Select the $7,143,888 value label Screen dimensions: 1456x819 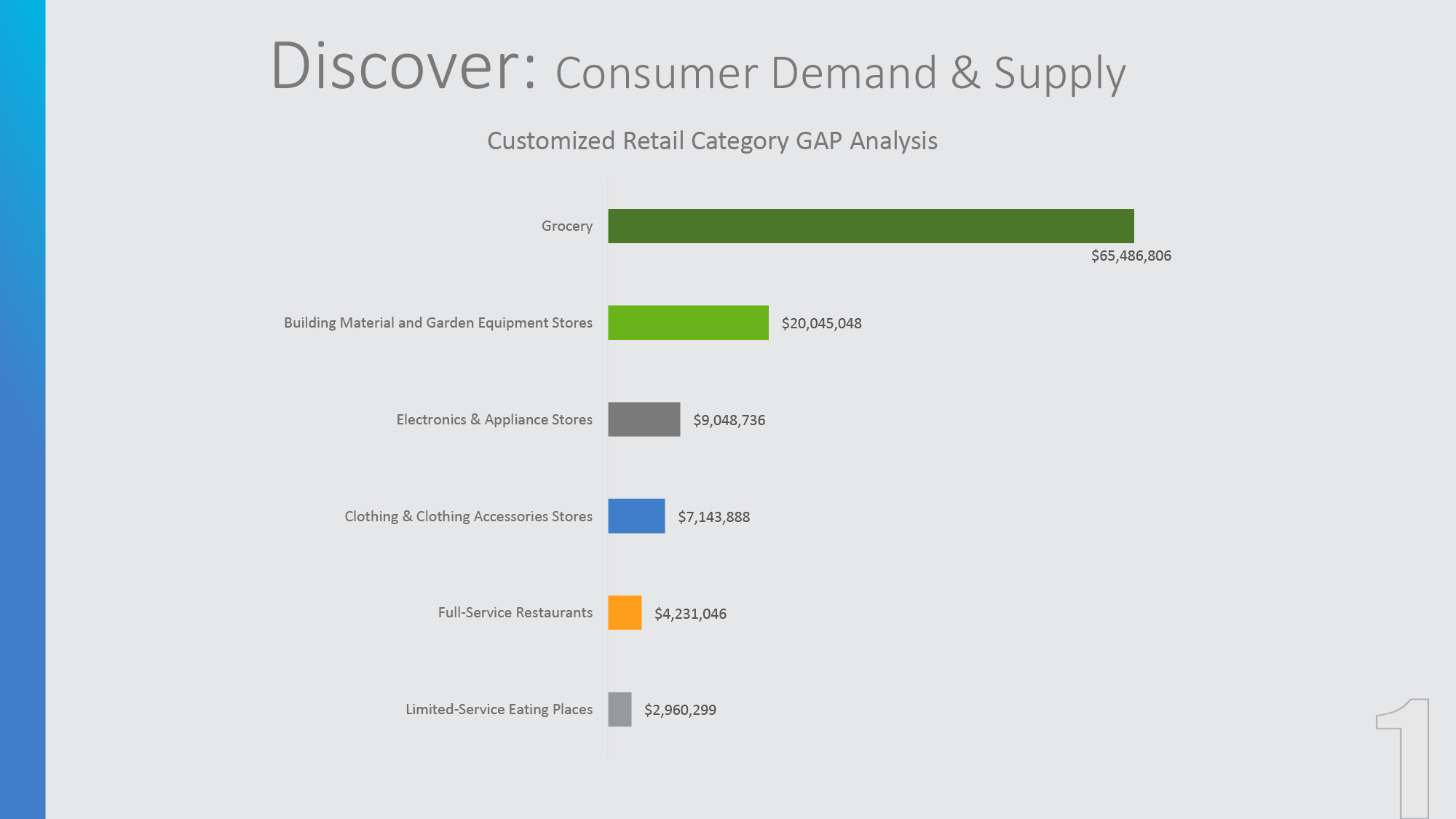pos(713,517)
